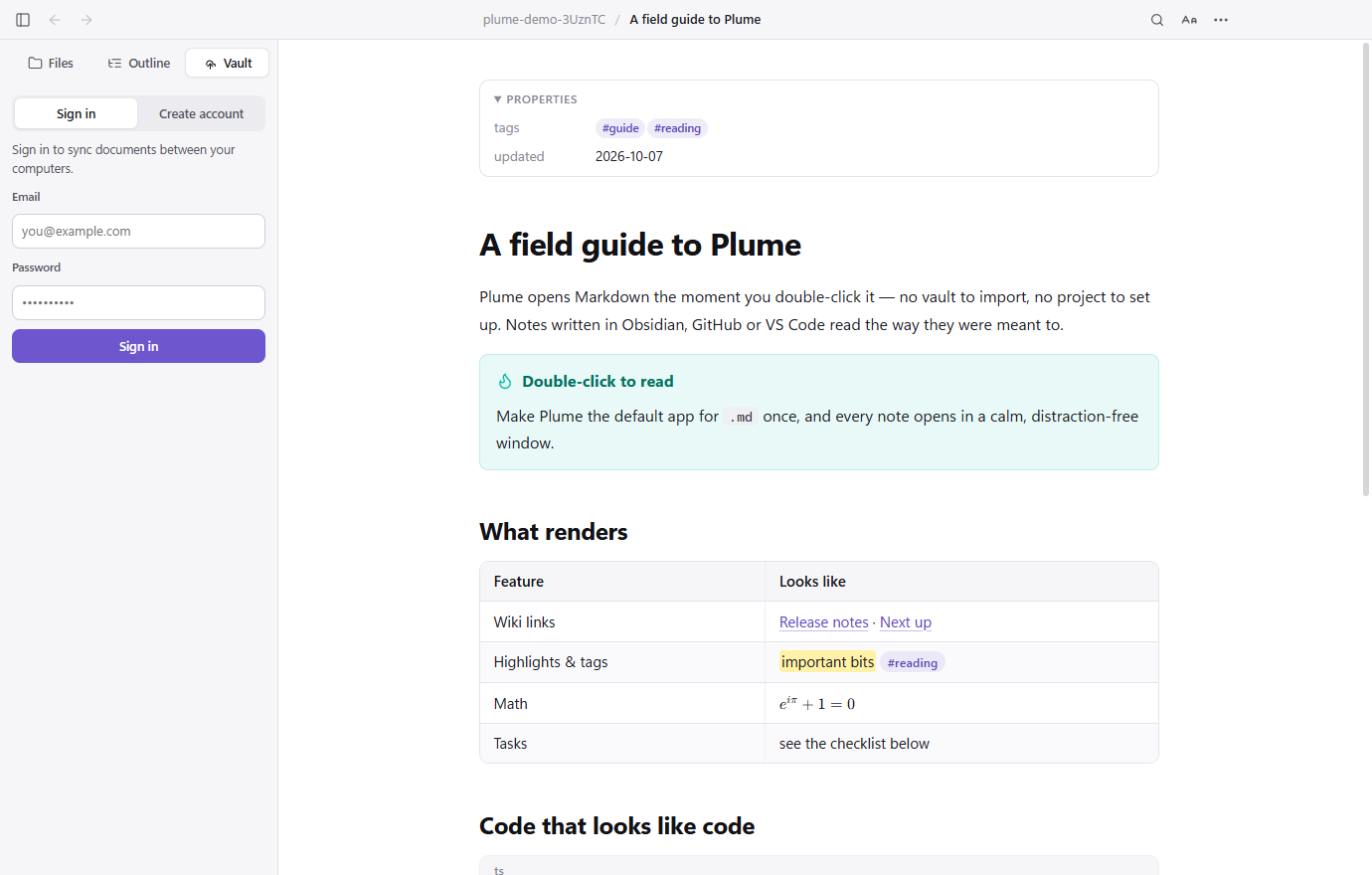The width and height of the screenshot is (1372, 875).
Task: Click the '.md' inline code text
Action: click(741, 418)
